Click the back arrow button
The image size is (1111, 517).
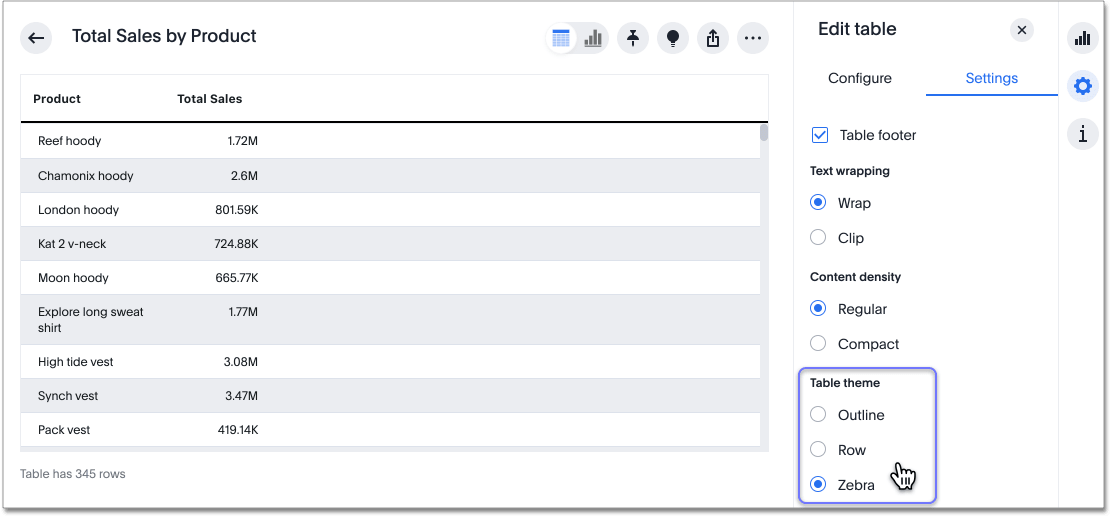point(37,38)
